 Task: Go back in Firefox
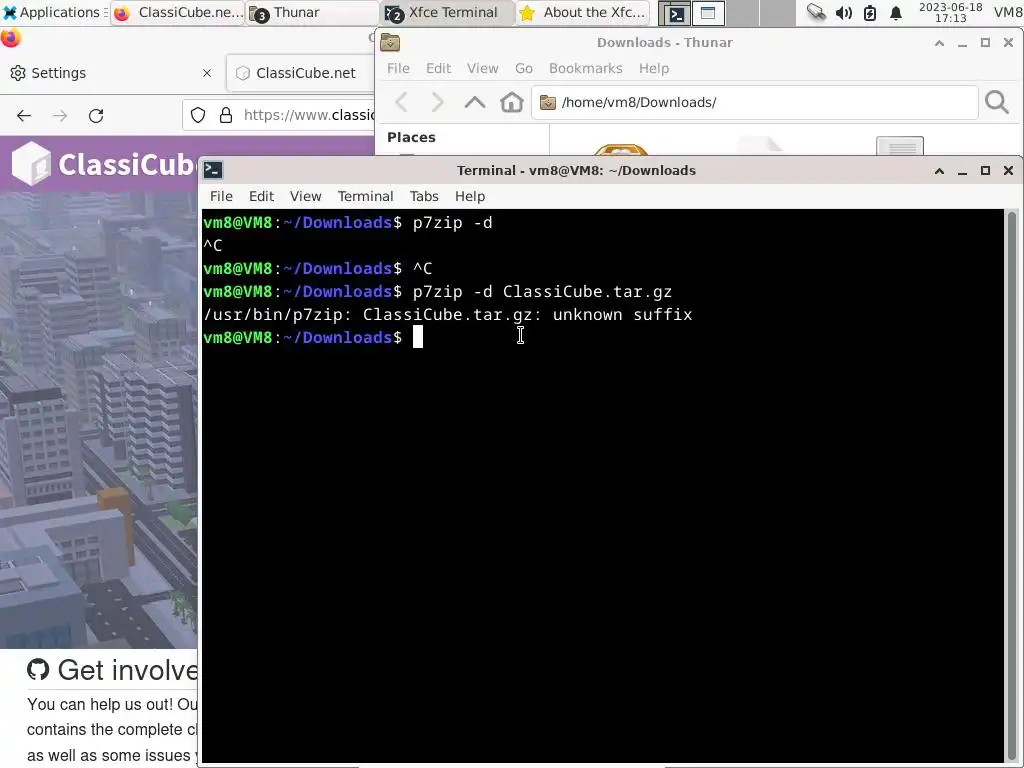point(24,116)
